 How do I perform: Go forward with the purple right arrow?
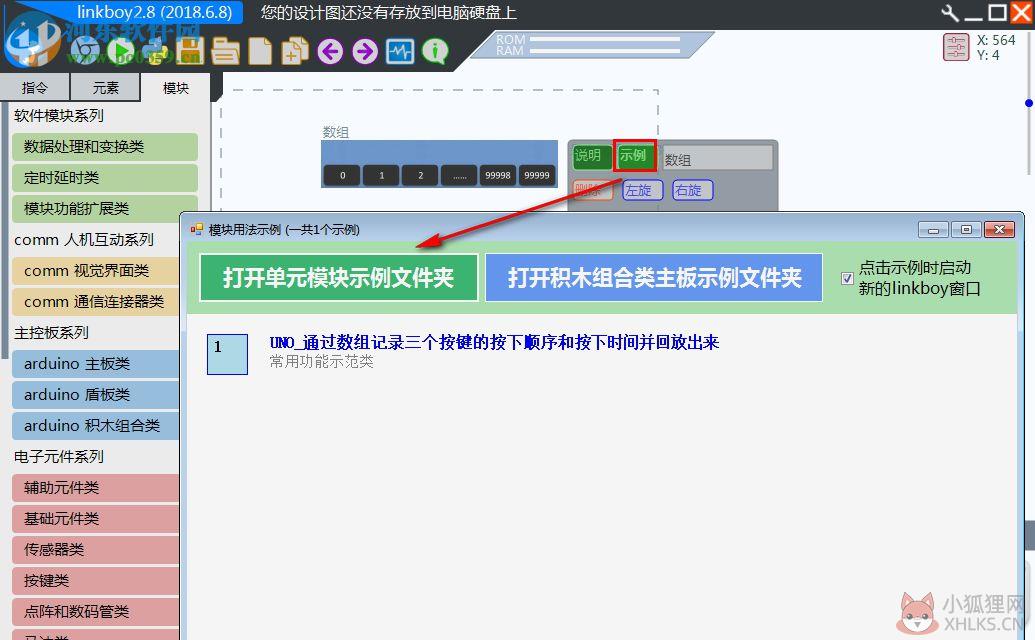[365, 51]
